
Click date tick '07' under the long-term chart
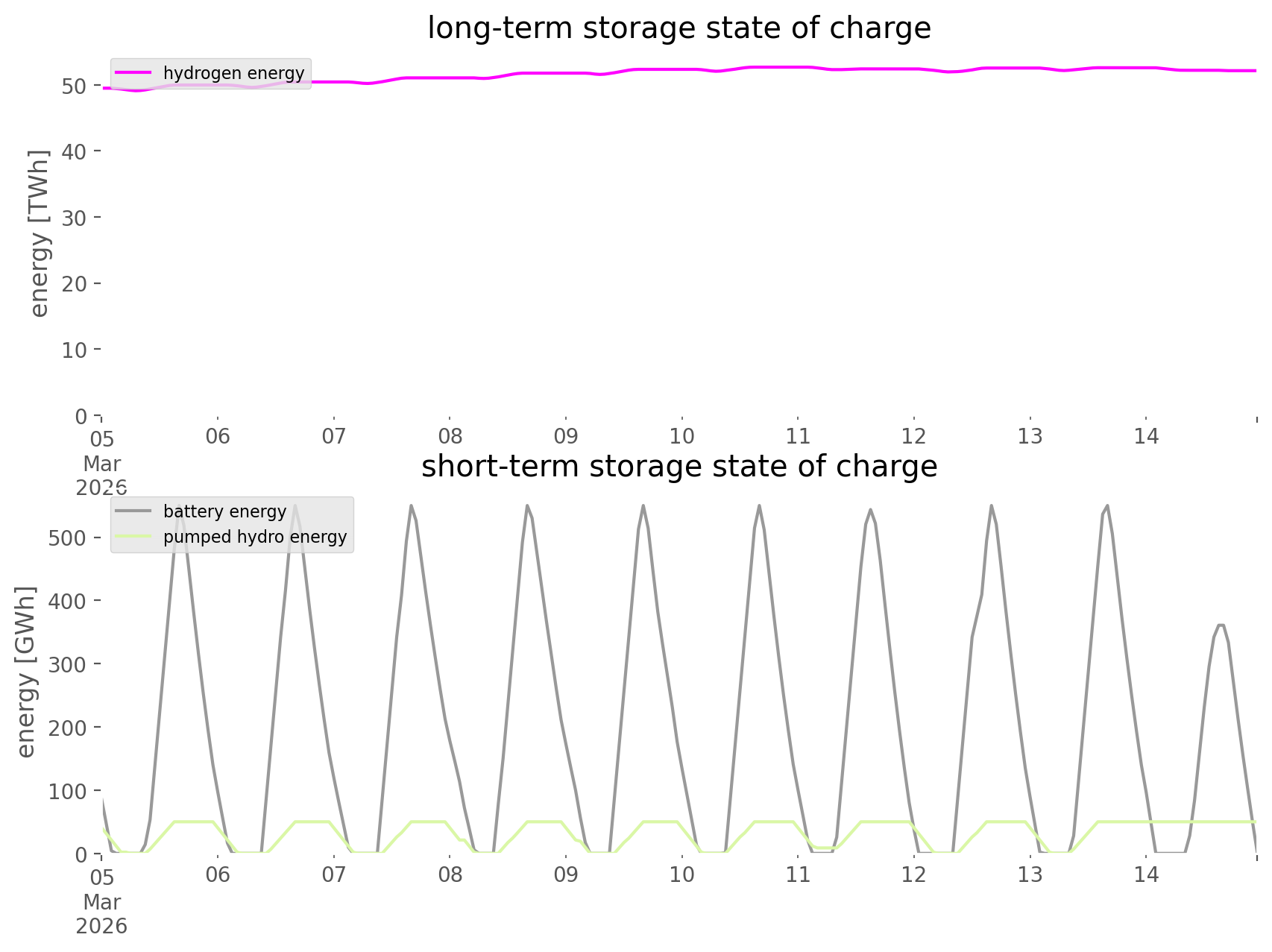point(333,436)
